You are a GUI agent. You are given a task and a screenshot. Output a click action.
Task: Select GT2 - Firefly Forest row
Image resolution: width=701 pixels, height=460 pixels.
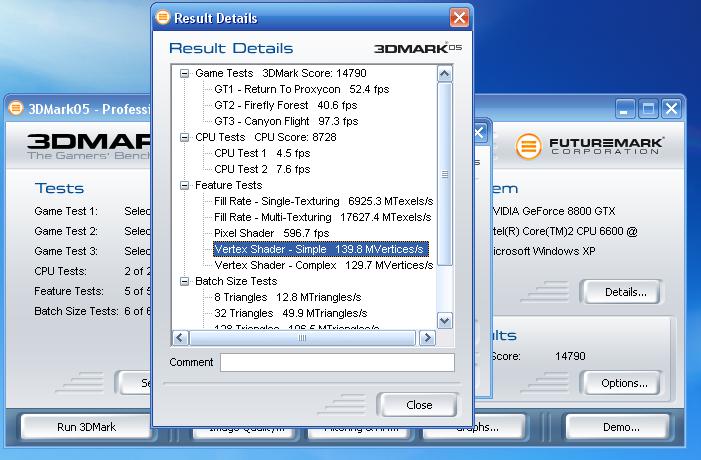point(285,106)
